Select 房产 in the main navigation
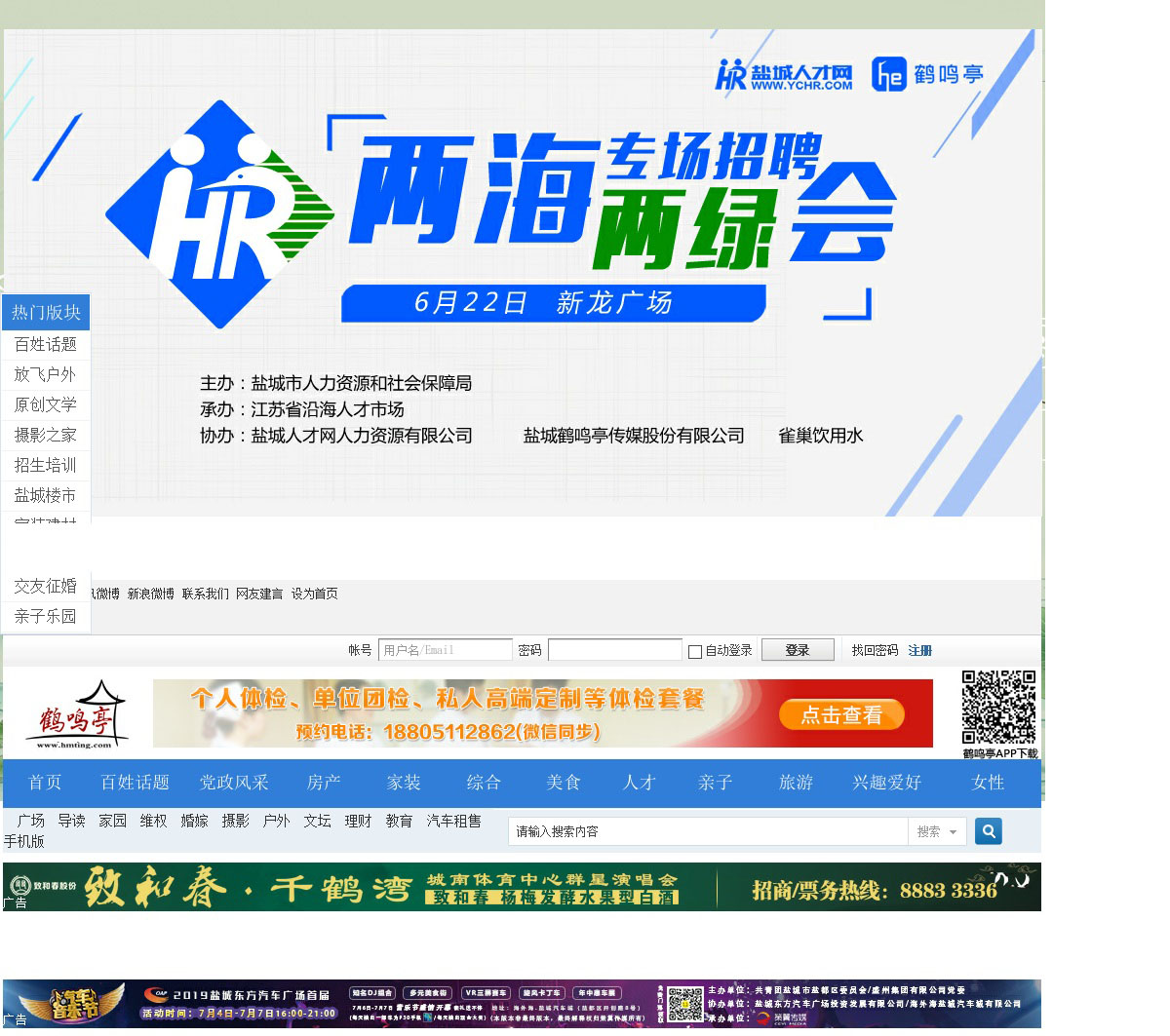This screenshot has height=1036, width=1170. tap(324, 783)
